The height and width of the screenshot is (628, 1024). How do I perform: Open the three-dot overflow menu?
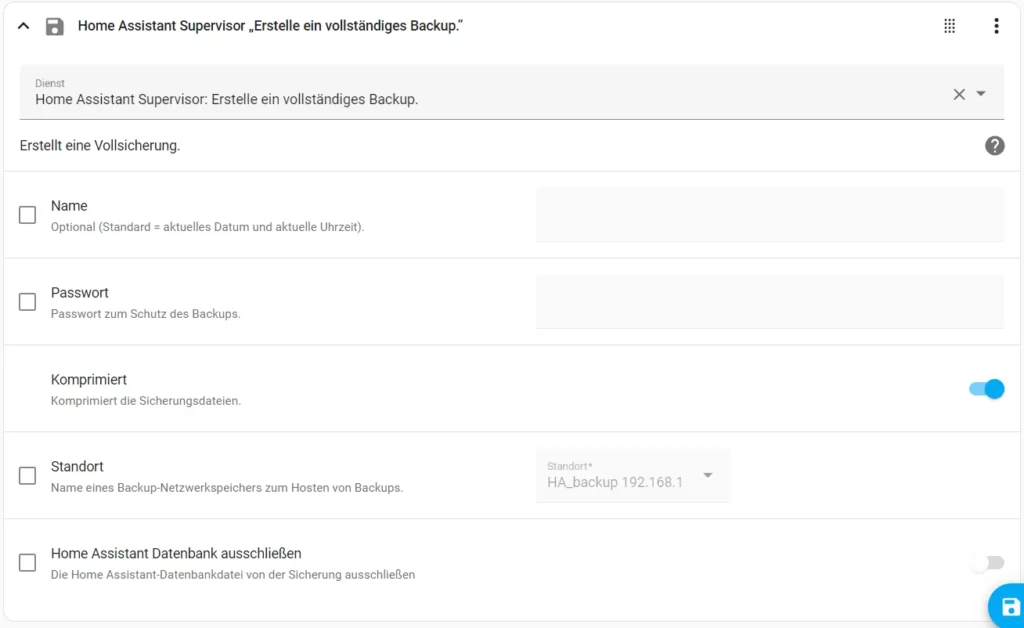(x=996, y=26)
